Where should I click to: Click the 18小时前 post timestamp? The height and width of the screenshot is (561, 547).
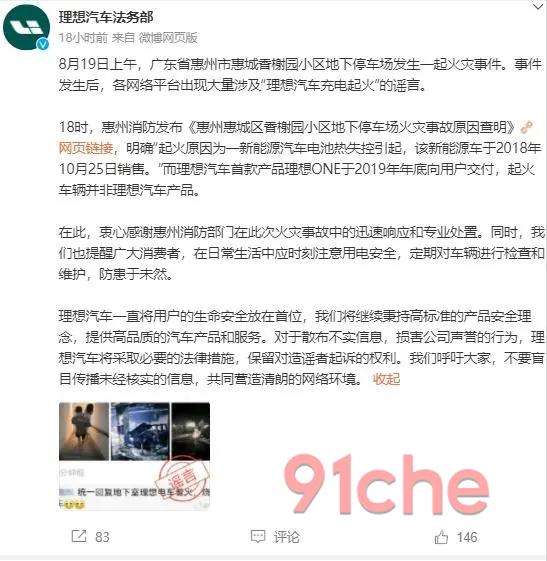(83, 38)
